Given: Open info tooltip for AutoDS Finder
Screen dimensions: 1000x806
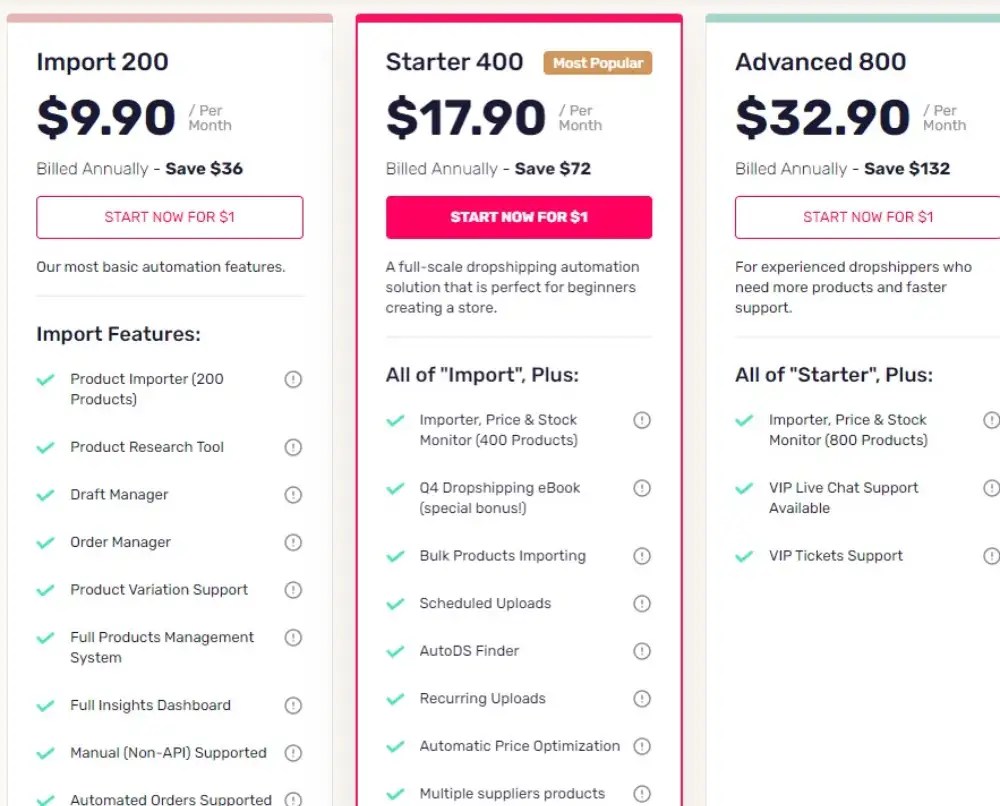Looking at the screenshot, I should (642, 651).
